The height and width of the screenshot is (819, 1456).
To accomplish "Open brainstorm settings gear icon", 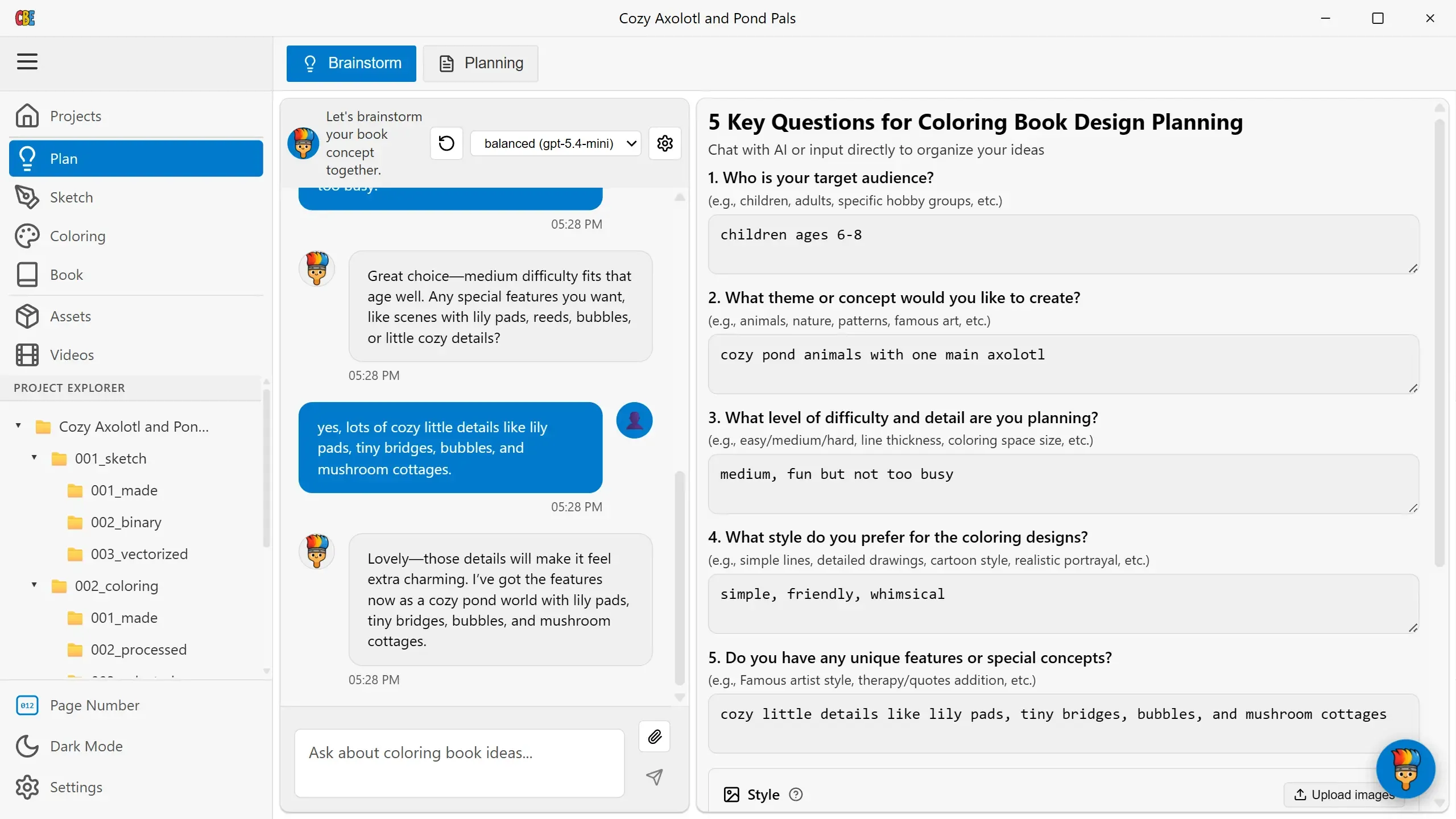I will 665,143.
